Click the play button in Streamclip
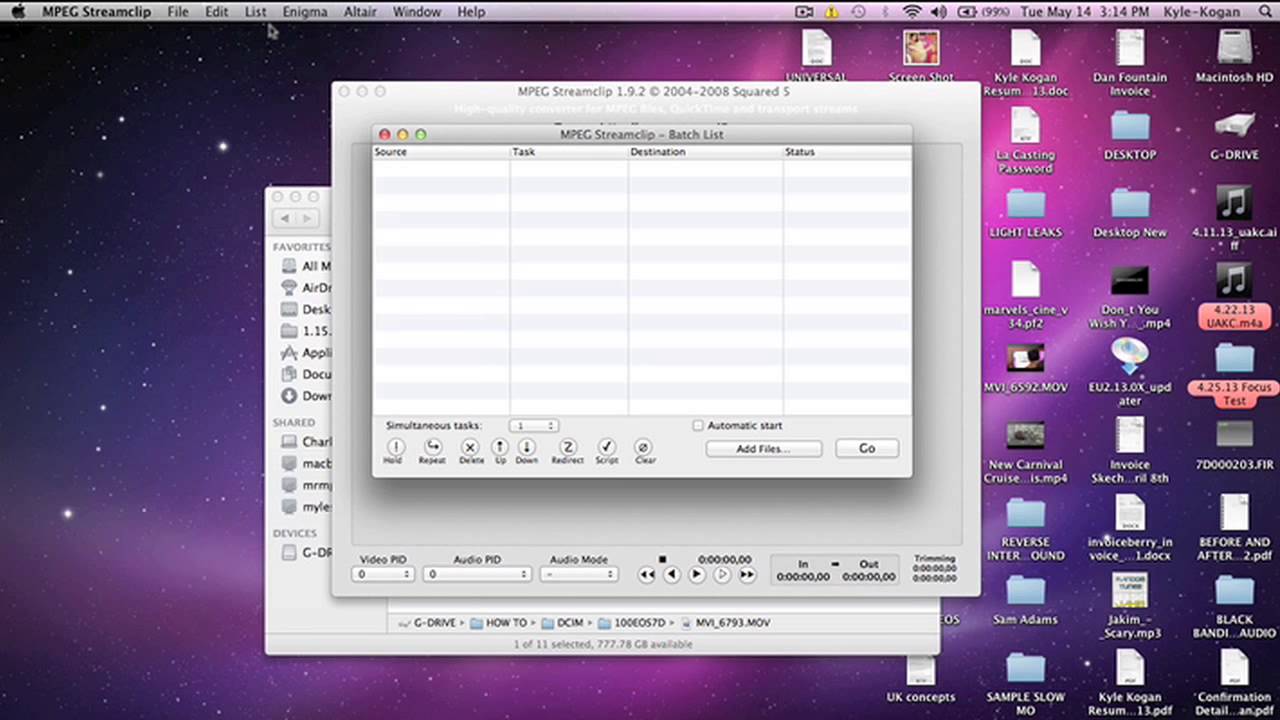 pyautogui.click(x=697, y=575)
